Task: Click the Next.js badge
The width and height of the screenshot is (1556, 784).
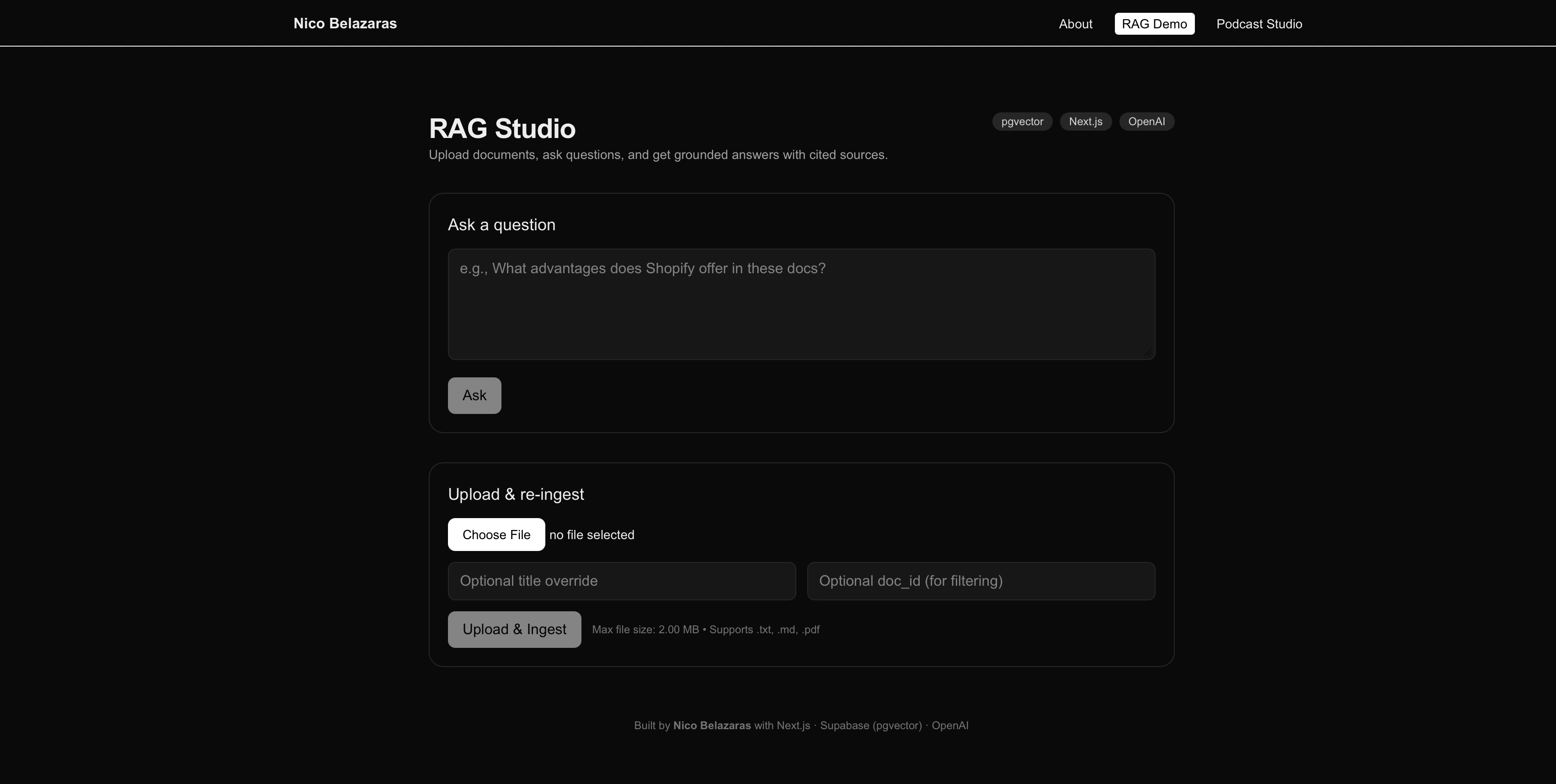Action: [x=1086, y=122]
